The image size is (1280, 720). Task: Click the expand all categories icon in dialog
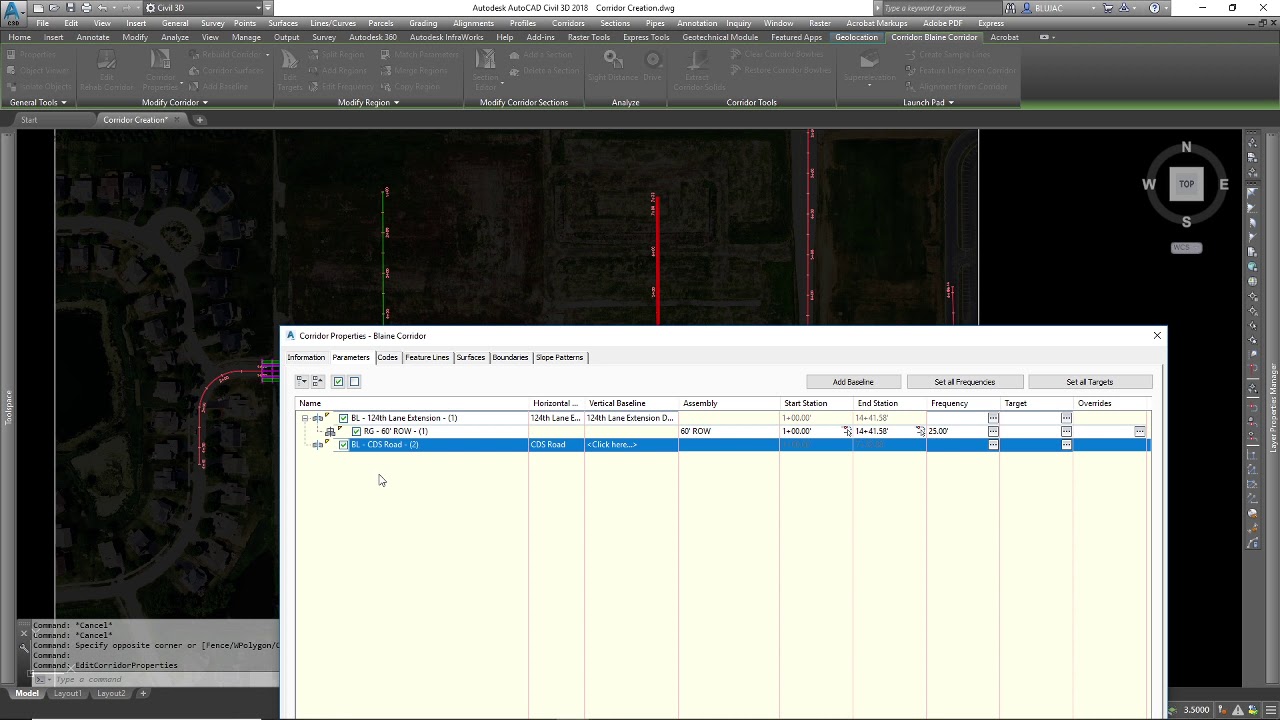[x=302, y=381]
